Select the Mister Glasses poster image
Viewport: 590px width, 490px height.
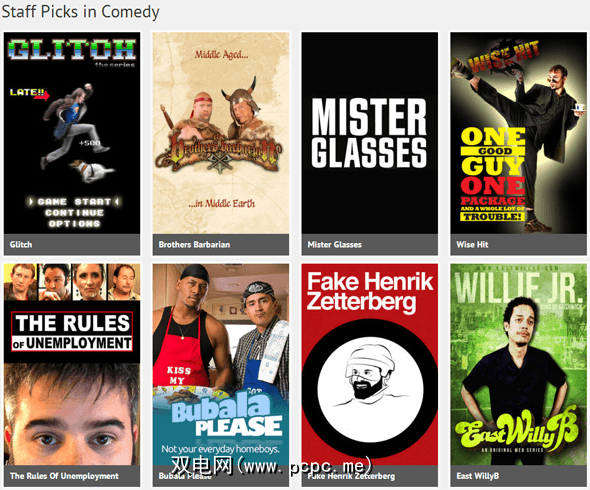(x=370, y=133)
